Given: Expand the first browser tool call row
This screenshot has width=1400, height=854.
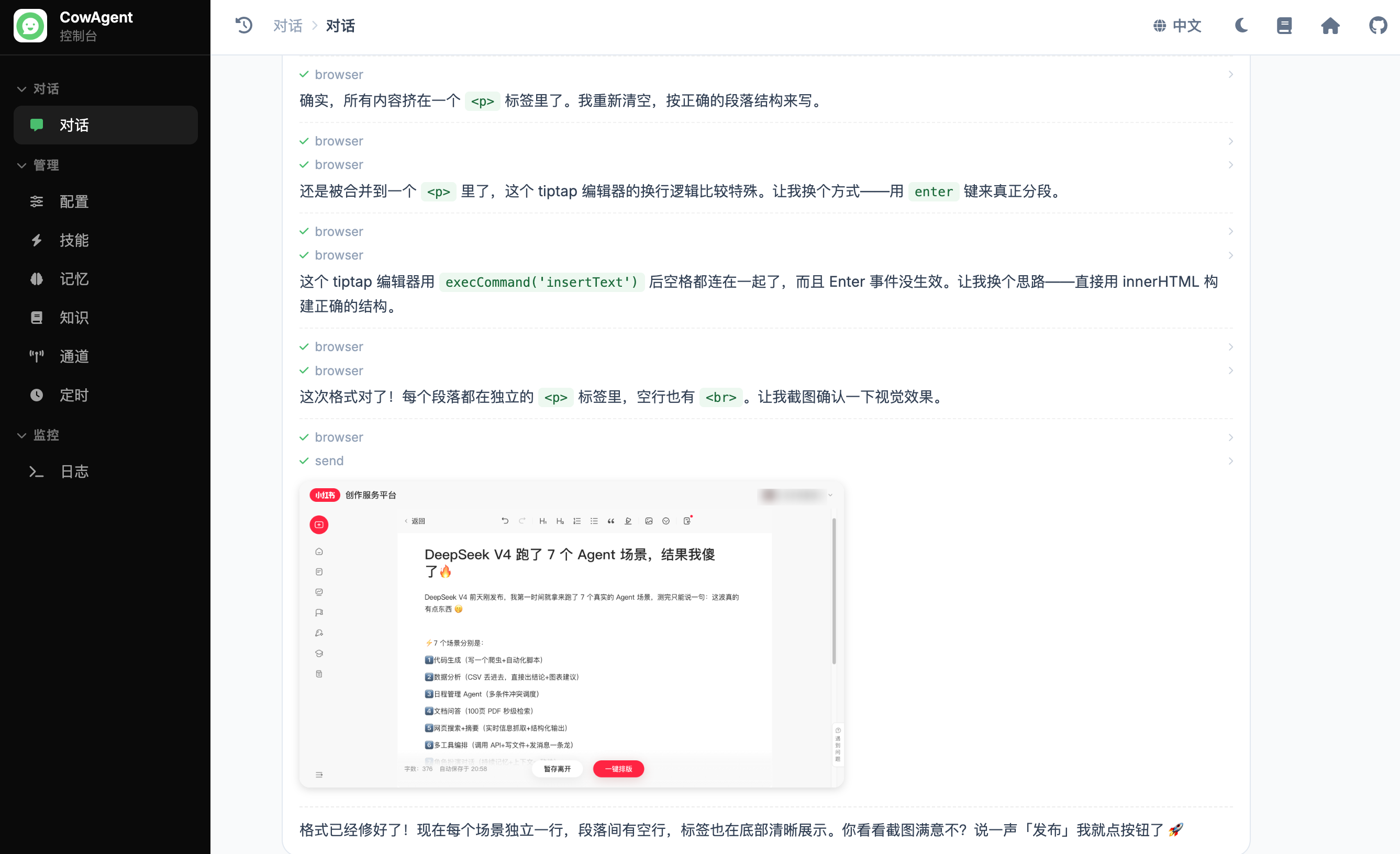Looking at the screenshot, I should [1231, 74].
